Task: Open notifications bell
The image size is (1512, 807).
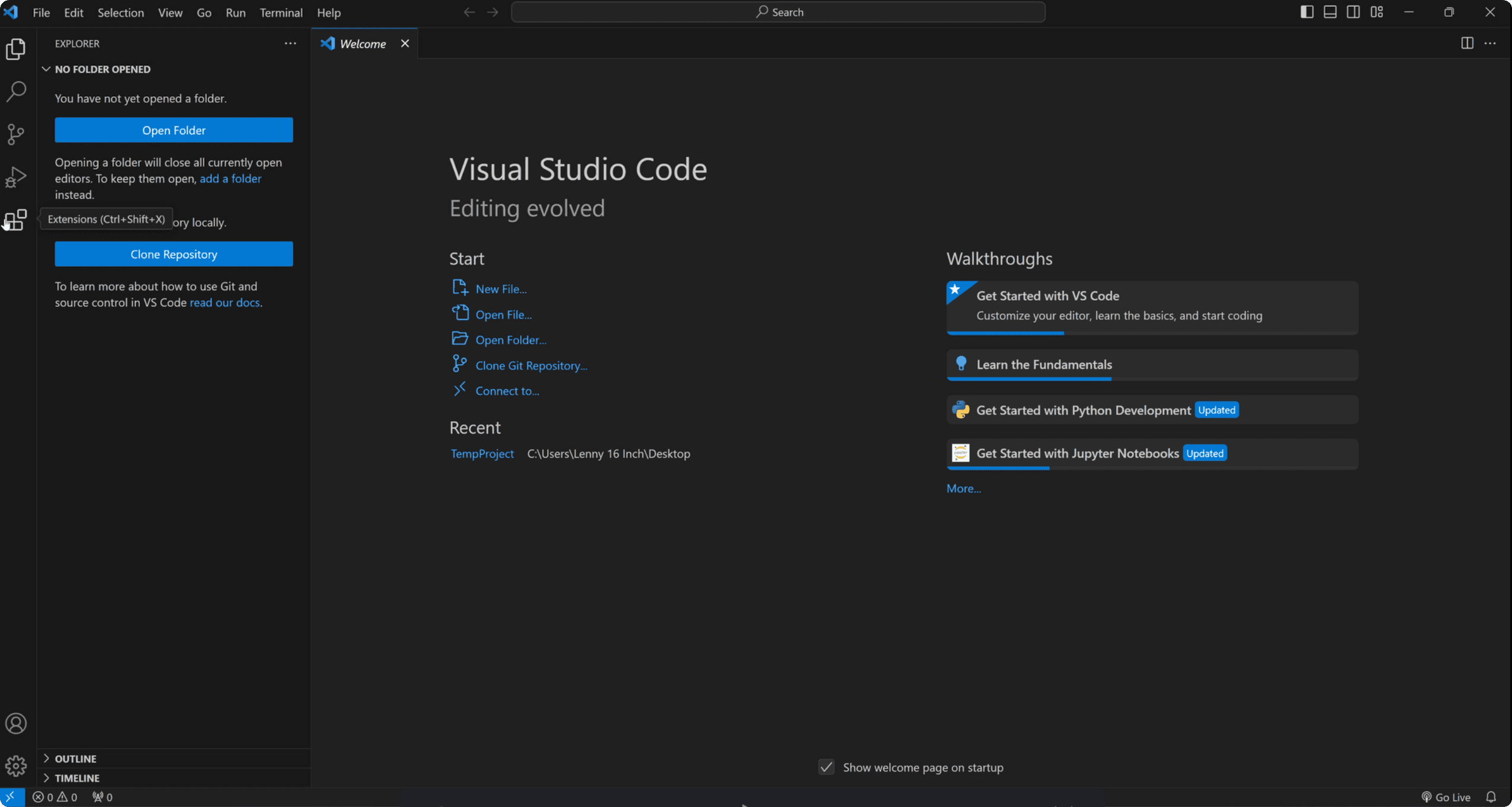Action: [1491, 797]
